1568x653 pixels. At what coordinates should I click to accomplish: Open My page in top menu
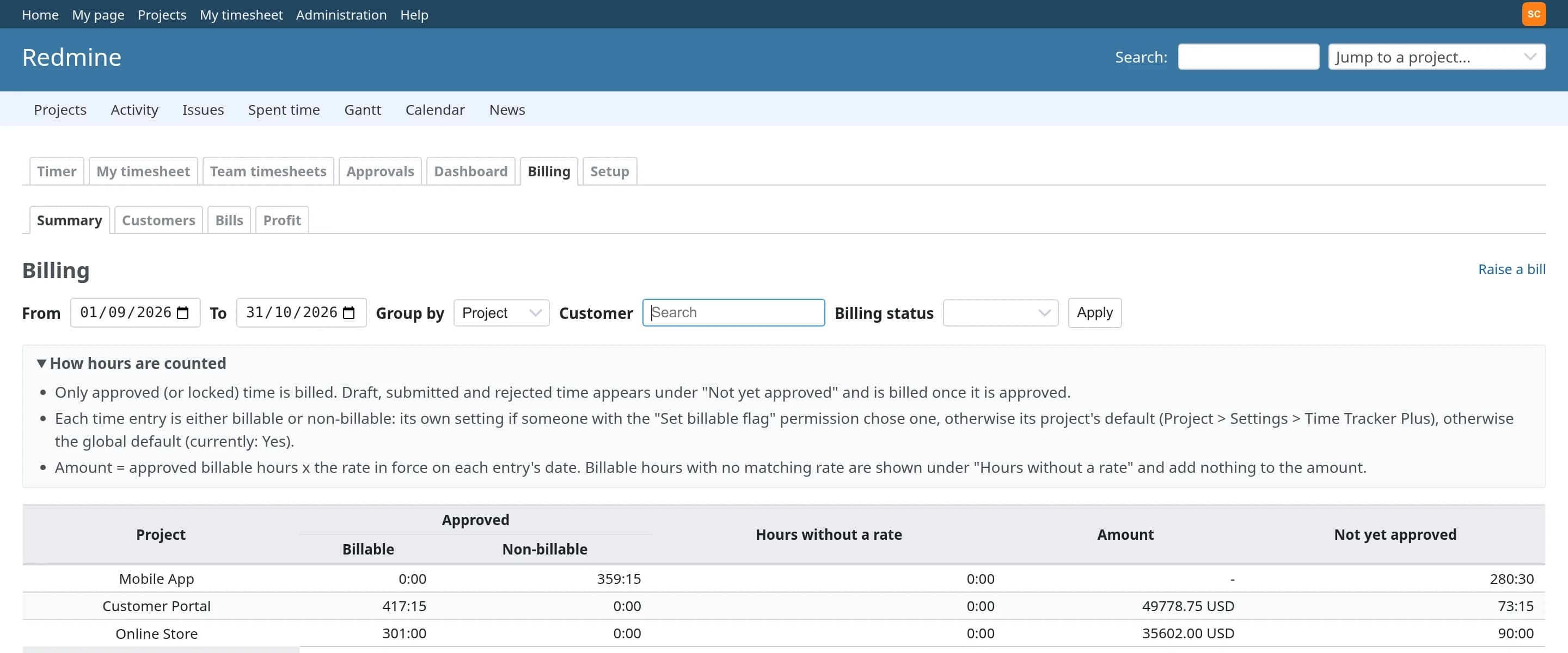coord(98,15)
